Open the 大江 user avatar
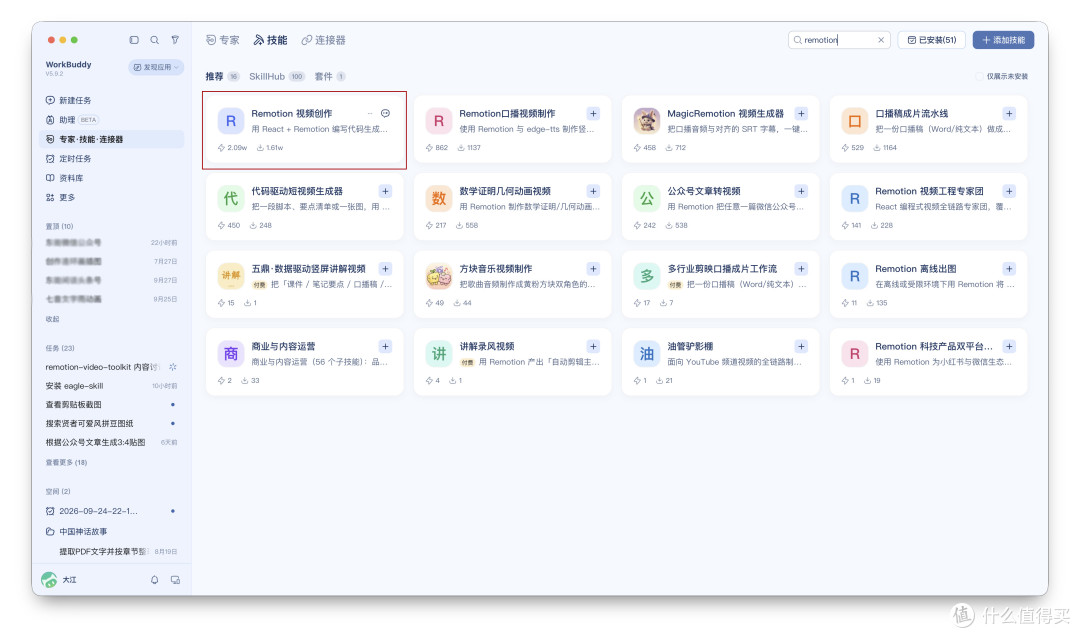This screenshot has width=1080, height=638. tap(49, 580)
